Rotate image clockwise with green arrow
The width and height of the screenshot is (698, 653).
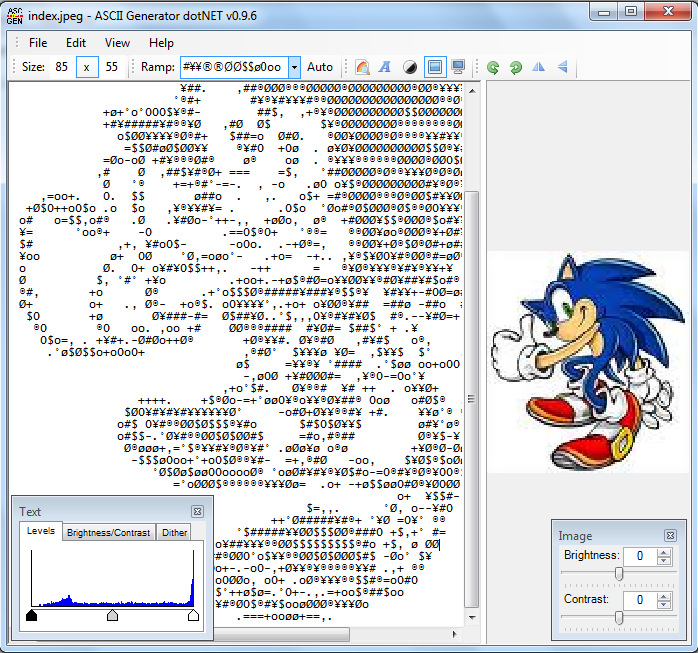515,67
